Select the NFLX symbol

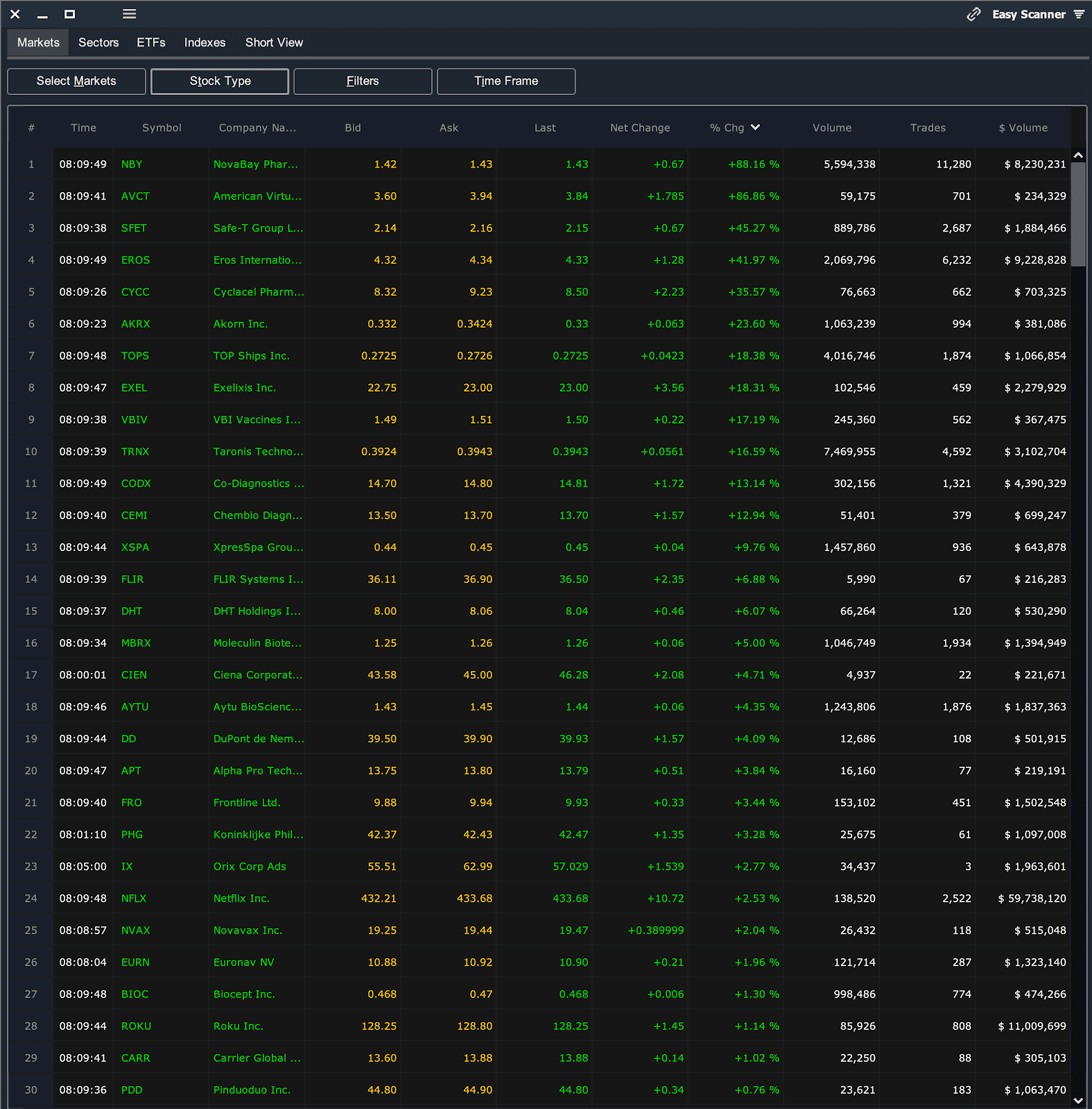[x=134, y=898]
